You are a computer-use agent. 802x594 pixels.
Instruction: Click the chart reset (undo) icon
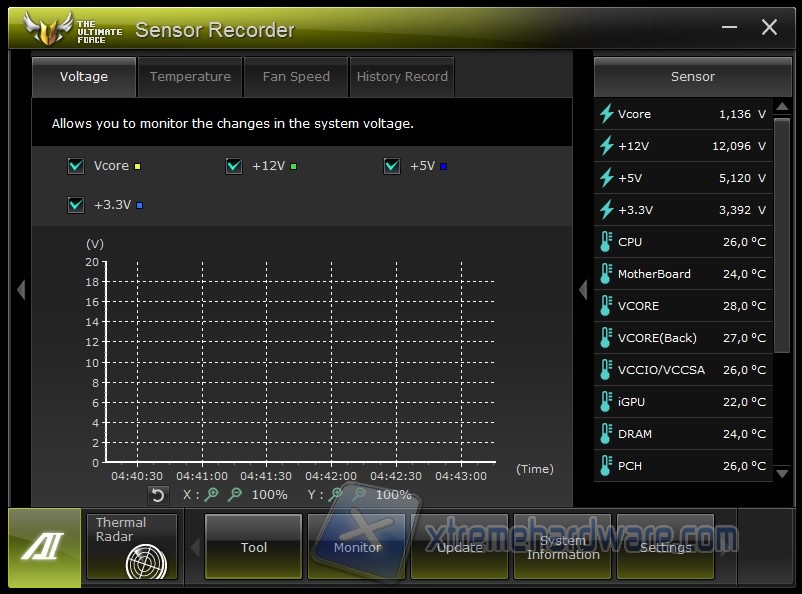pyautogui.click(x=157, y=495)
